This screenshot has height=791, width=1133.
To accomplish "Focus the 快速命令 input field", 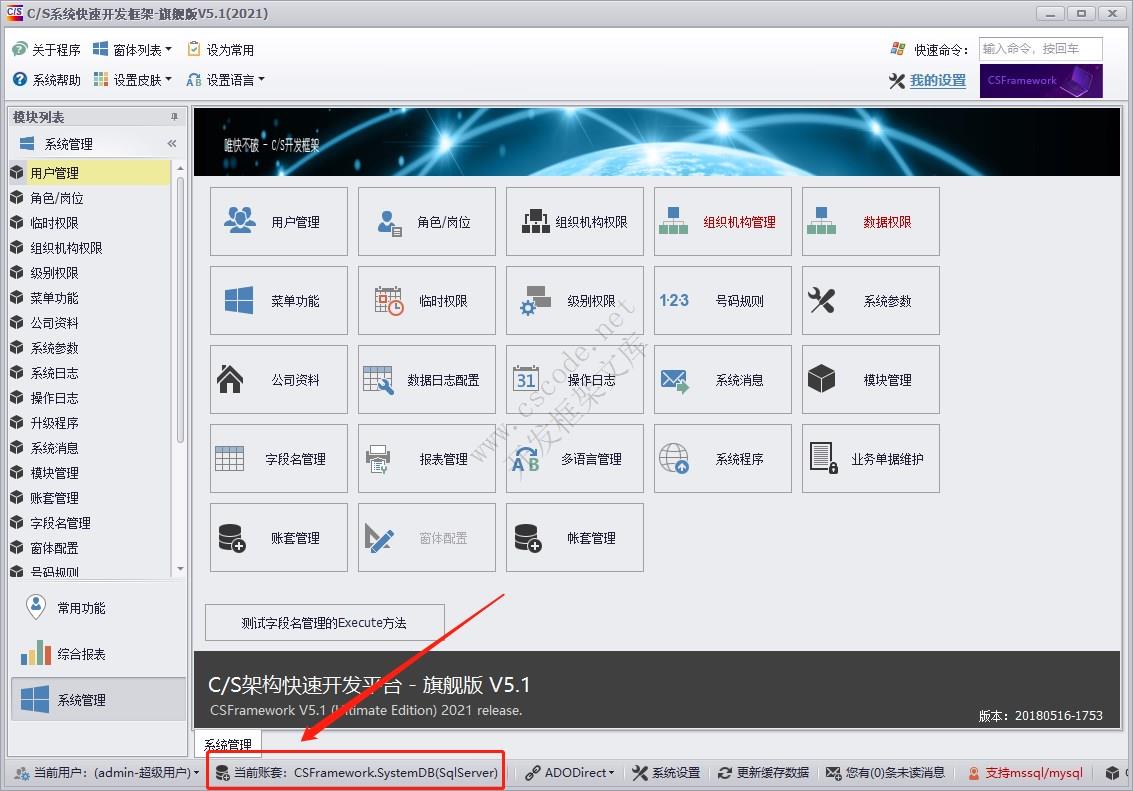I will click(1039, 49).
